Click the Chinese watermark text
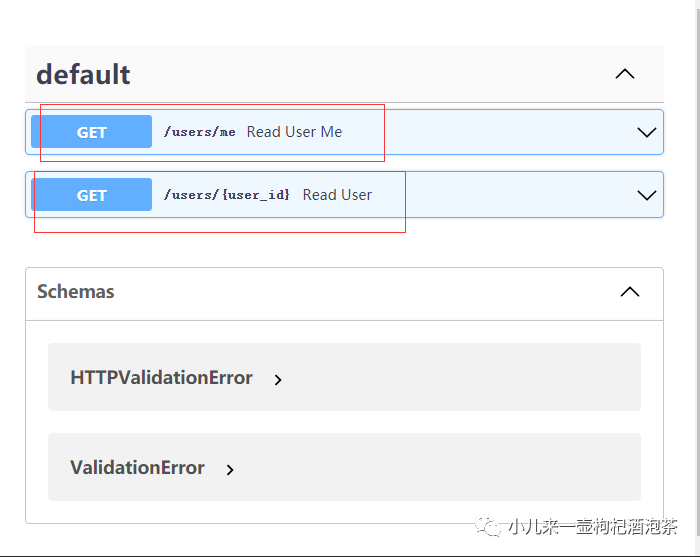This screenshot has width=700, height=557. 592,527
